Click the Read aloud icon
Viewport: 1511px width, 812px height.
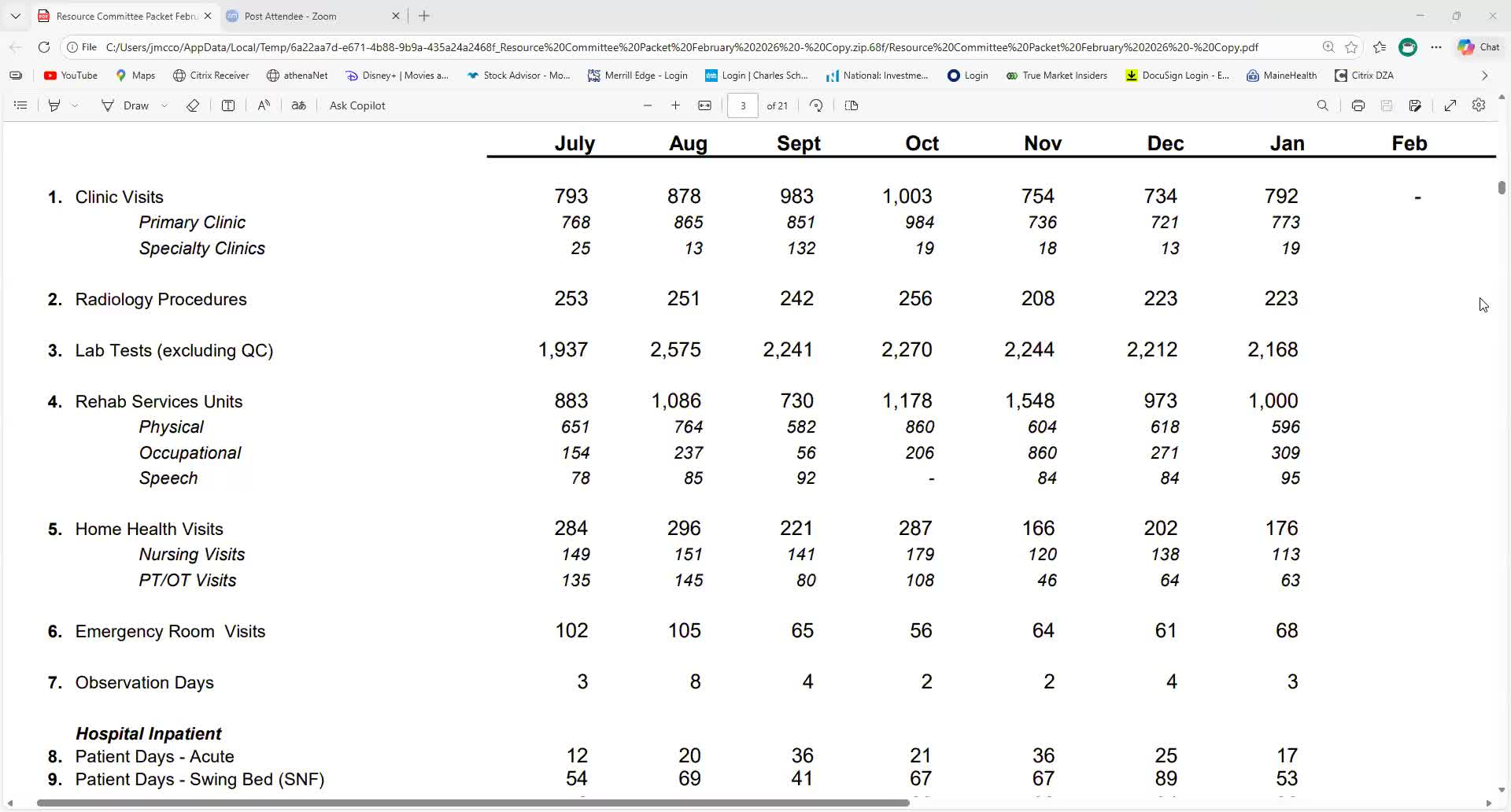coord(264,105)
